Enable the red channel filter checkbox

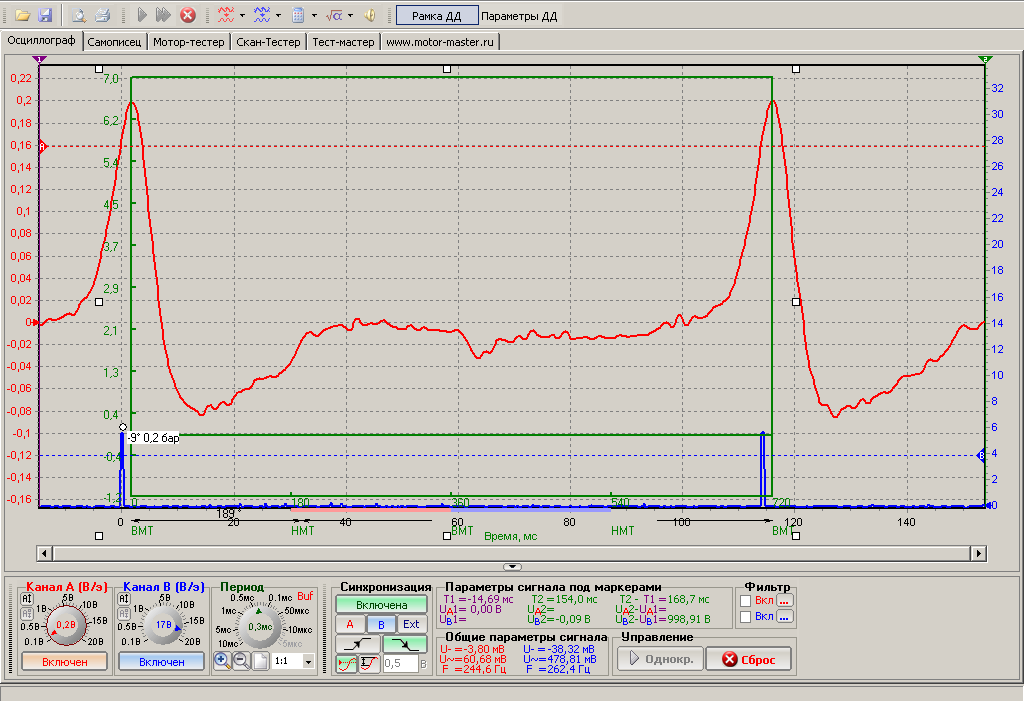(746, 601)
